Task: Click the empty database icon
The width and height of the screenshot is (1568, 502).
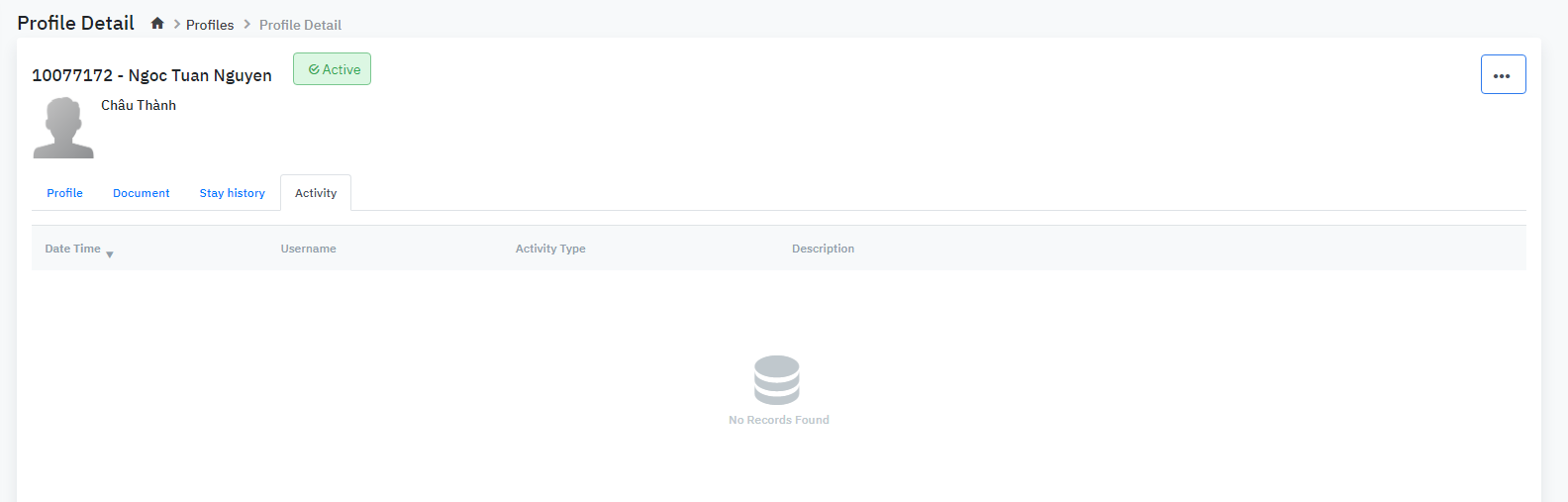Action: [x=777, y=380]
